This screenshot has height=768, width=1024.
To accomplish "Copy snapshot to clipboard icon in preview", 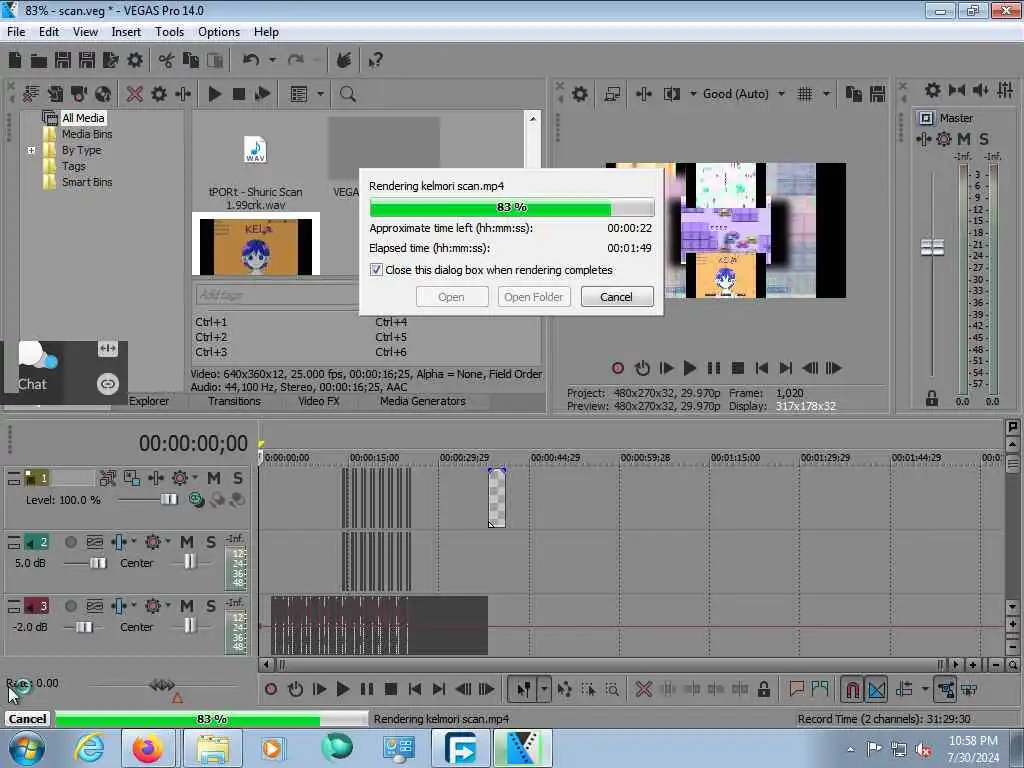I will [x=854, y=94].
